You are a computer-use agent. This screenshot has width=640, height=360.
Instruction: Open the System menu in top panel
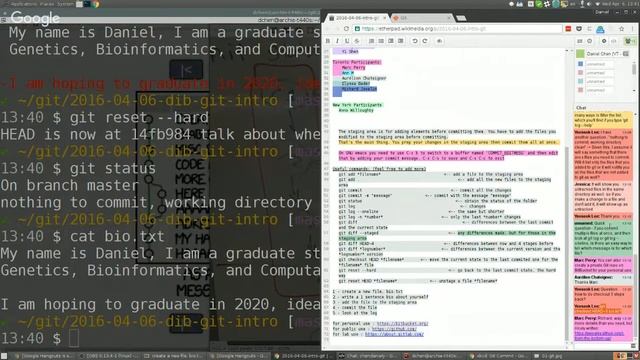65,4
